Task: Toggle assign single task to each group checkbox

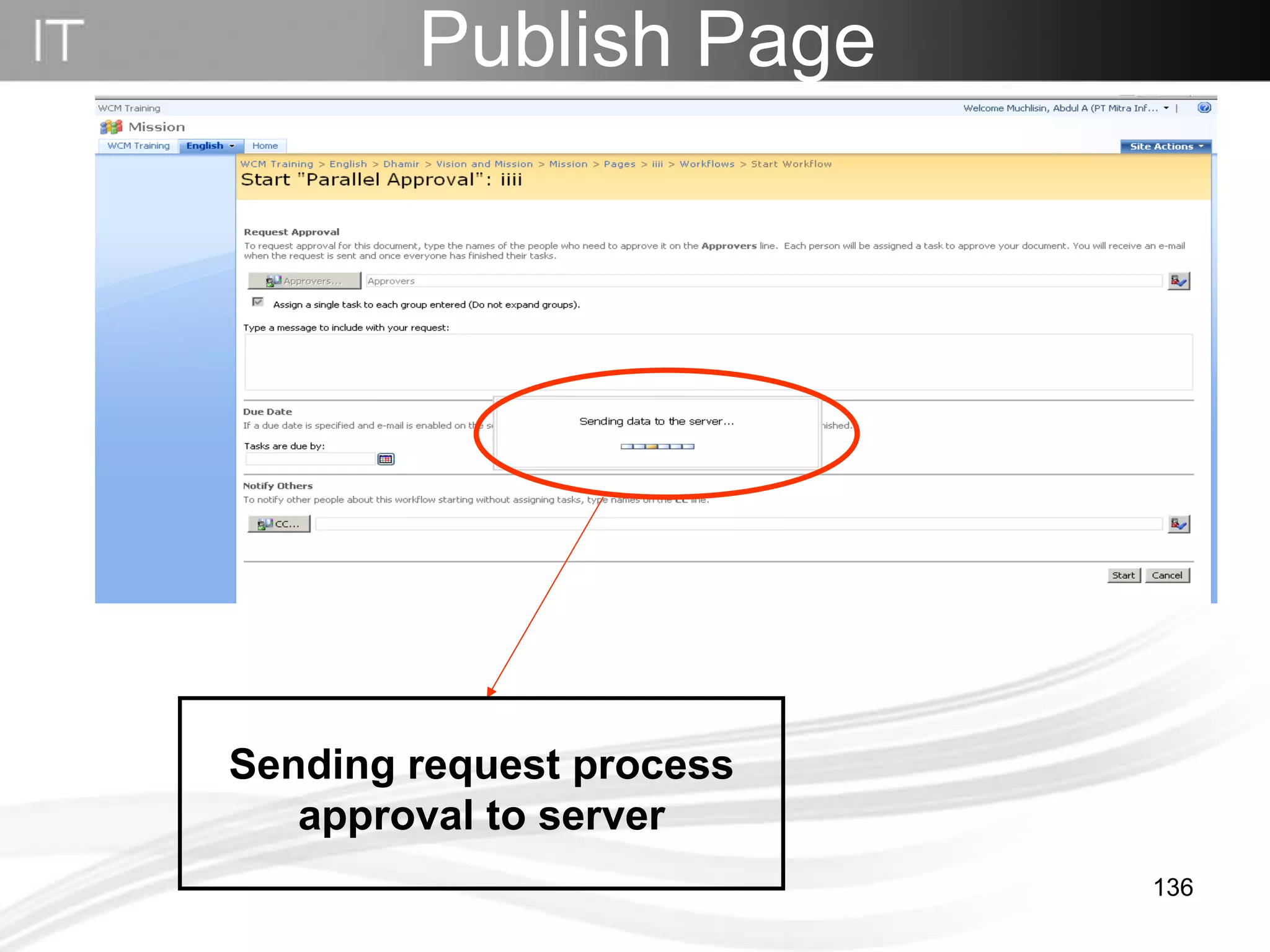Action: [257, 302]
